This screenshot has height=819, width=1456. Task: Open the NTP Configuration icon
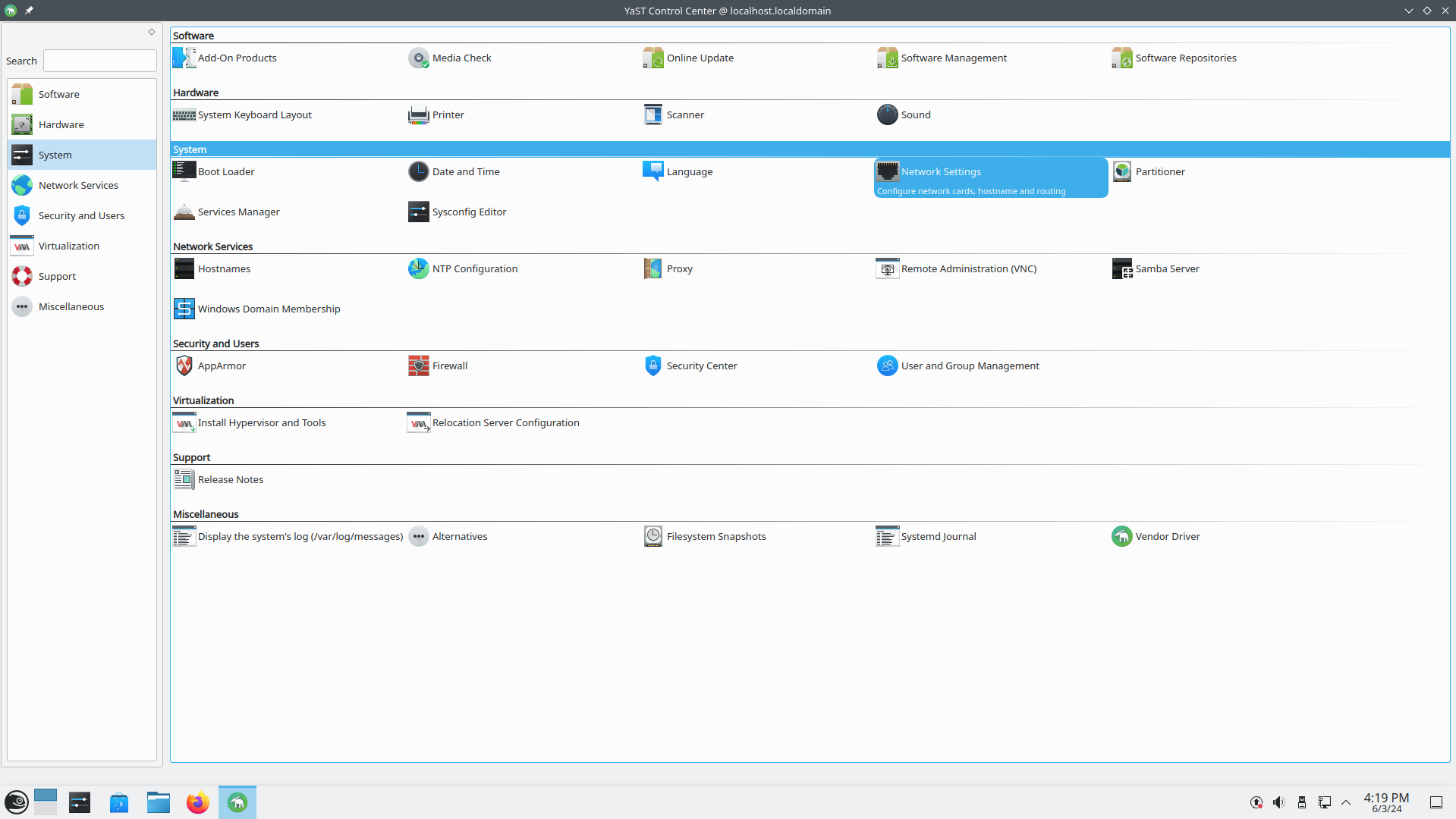point(418,268)
